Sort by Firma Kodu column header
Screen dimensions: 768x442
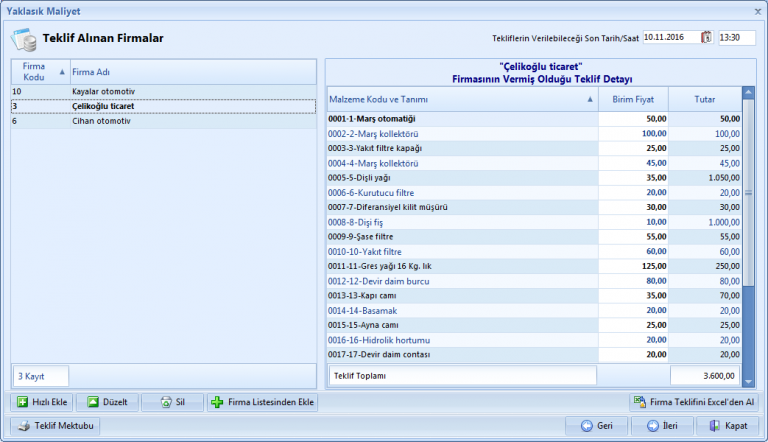click(x=39, y=71)
